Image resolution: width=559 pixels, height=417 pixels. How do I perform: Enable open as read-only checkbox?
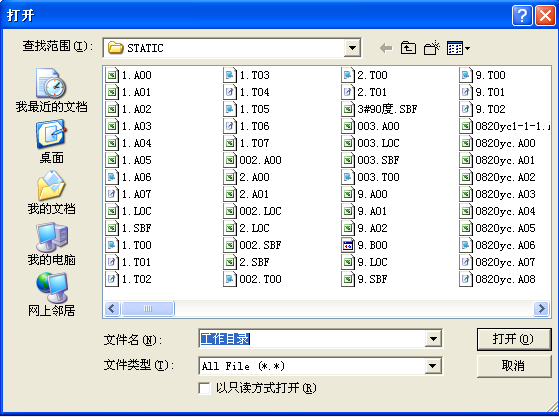click(204, 388)
